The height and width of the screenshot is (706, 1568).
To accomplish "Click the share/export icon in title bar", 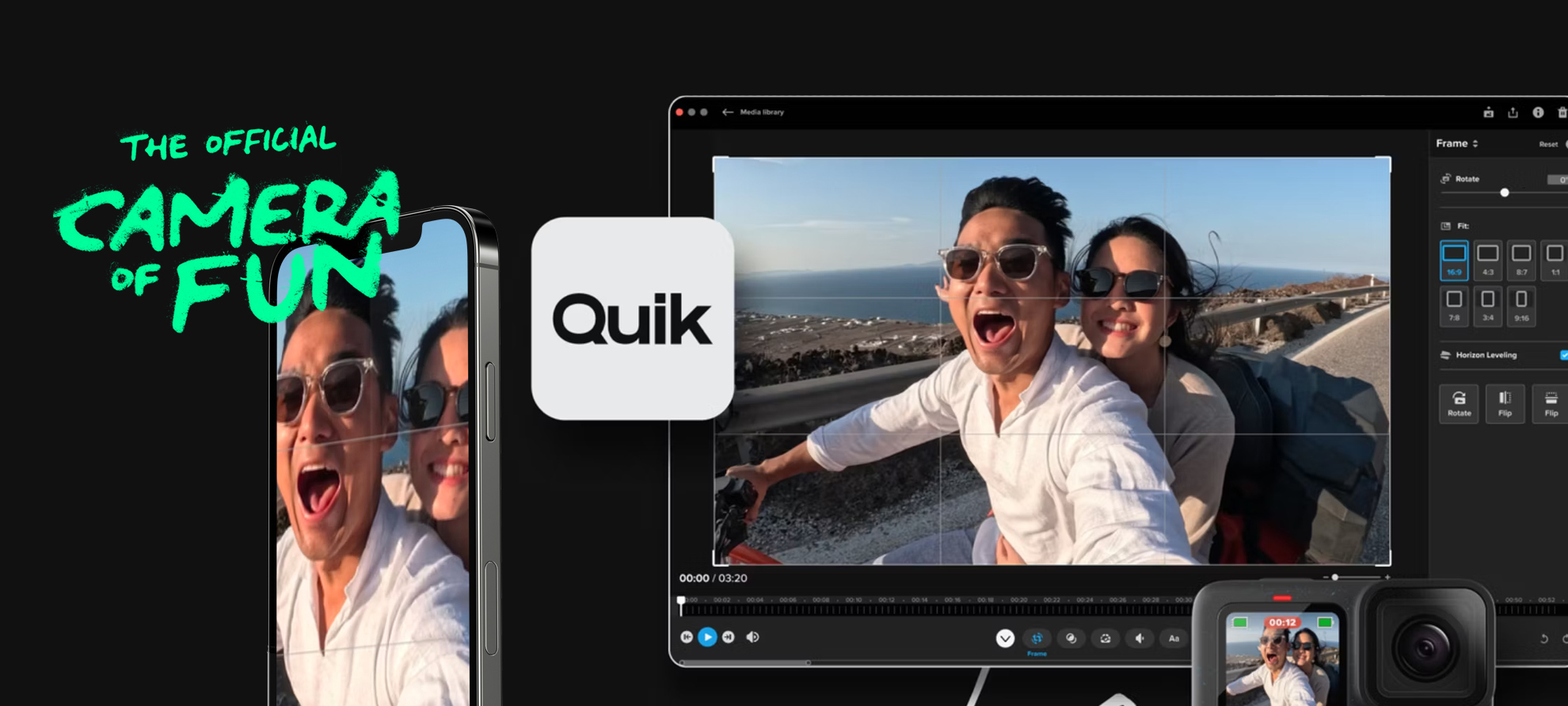I will [x=1513, y=113].
